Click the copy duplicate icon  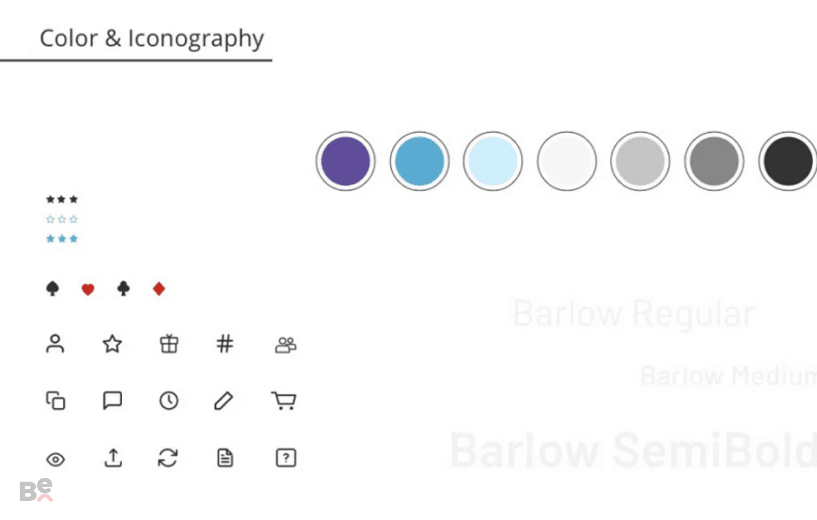(55, 401)
